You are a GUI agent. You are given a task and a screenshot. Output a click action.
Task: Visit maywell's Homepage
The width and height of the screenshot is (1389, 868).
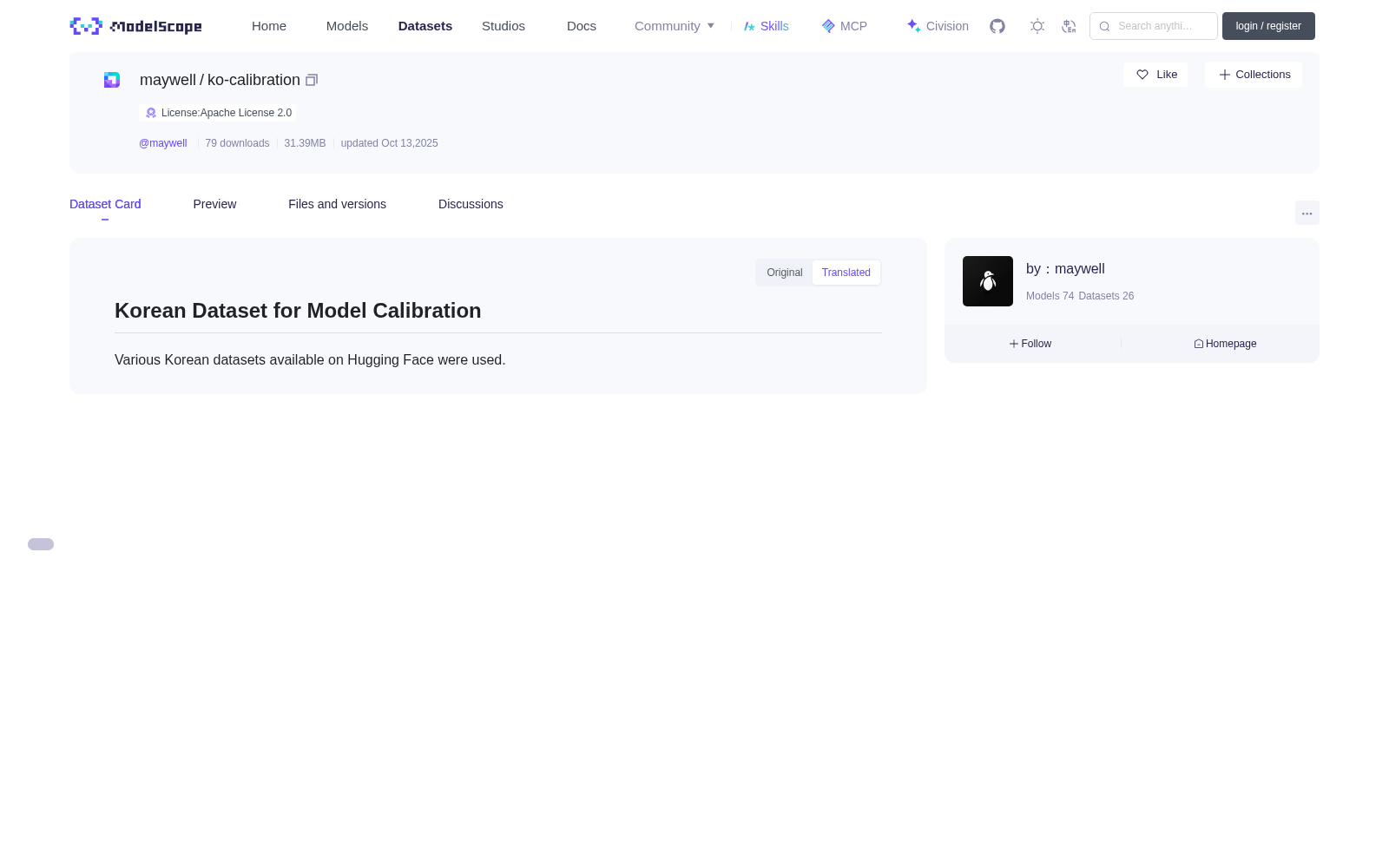tap(1225, 344)
